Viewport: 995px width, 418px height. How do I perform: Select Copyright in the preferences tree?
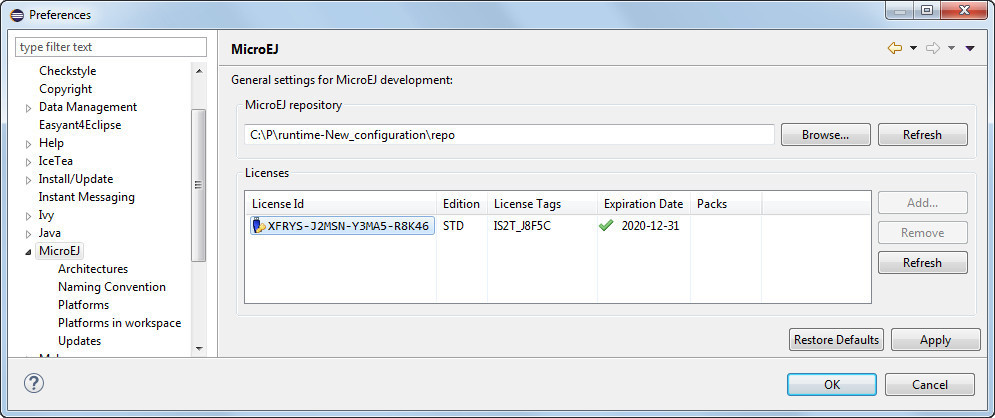pos(65,89)
